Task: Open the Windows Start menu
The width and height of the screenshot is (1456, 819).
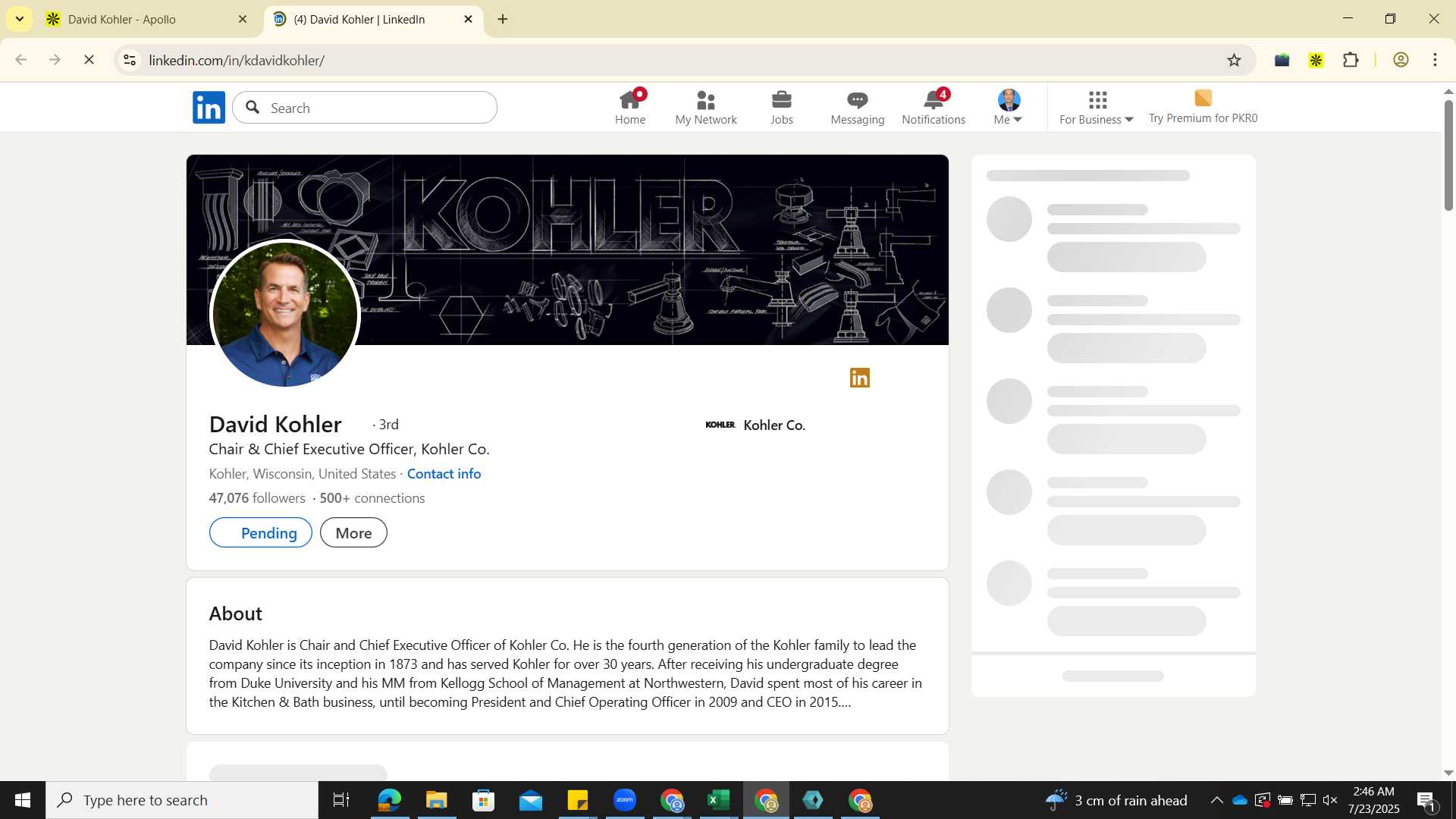Action: [23, 800]
